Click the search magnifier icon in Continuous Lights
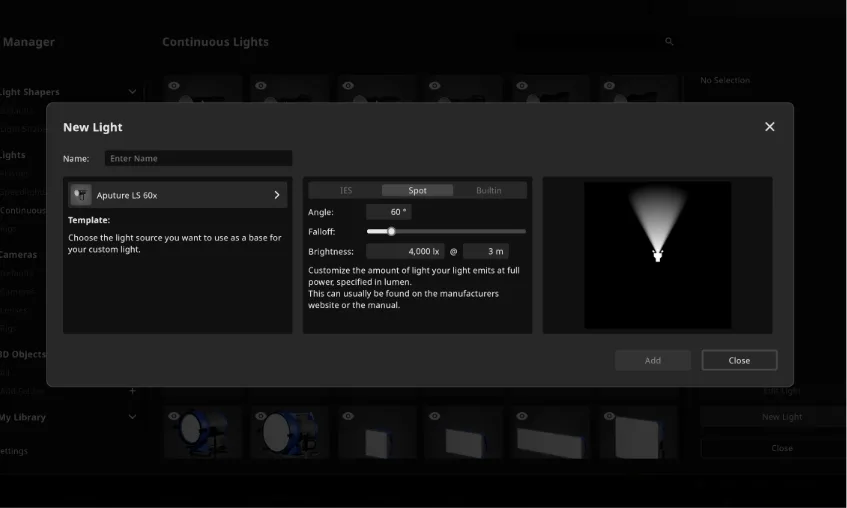The height and width of the screenshot is (508, 847). pos(669,42)
